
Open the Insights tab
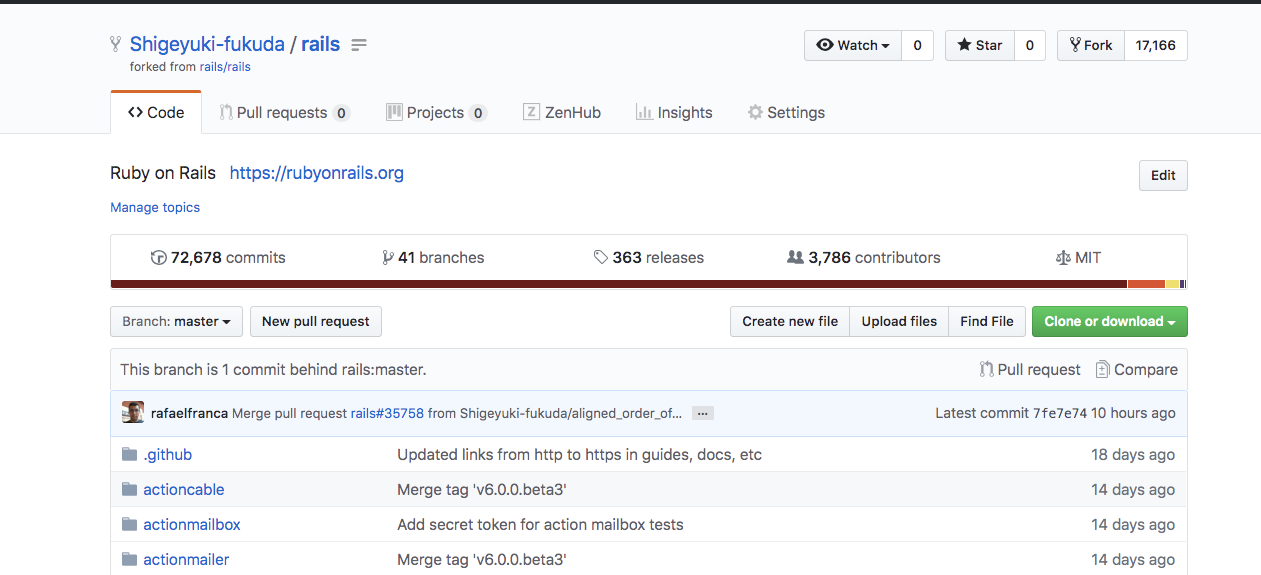674,113
